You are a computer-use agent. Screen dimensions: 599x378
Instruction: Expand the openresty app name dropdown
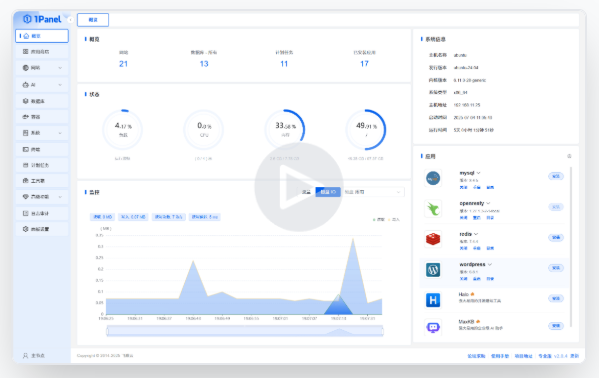click(x=488, y=203)
